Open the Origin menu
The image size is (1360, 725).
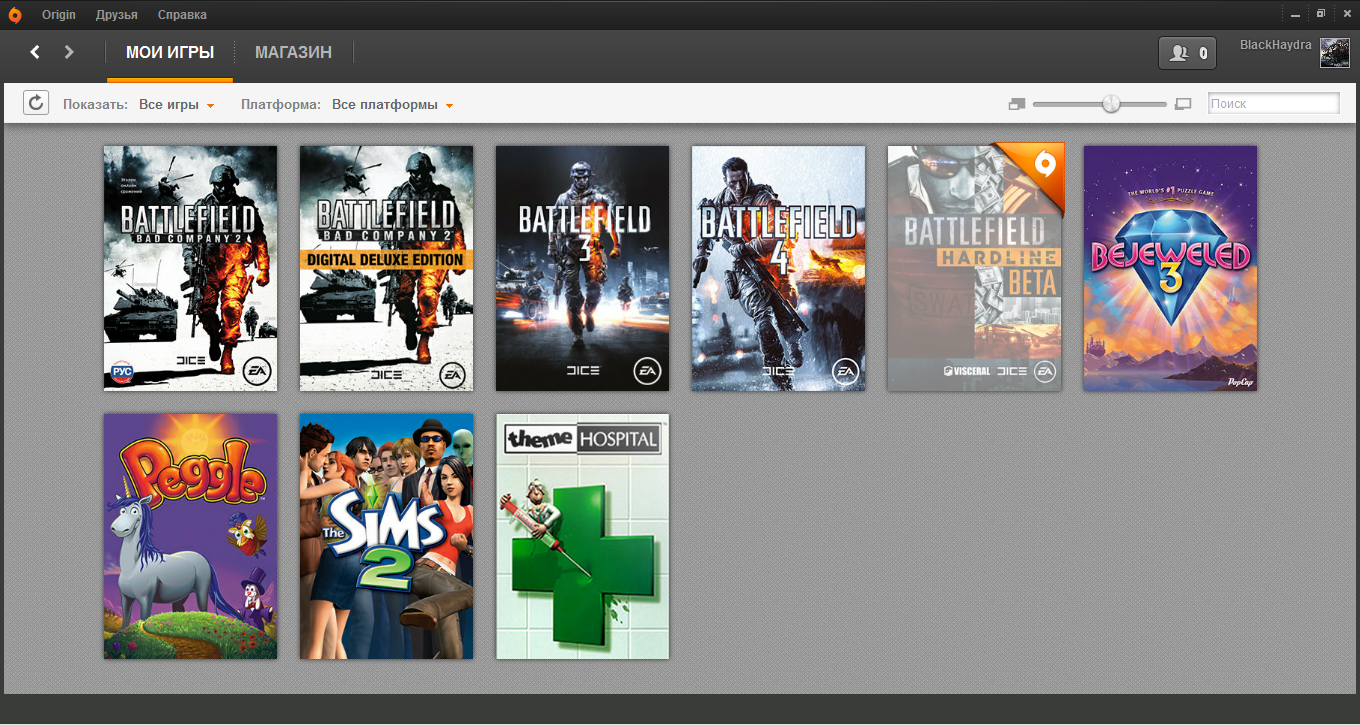tap(59, 15)
